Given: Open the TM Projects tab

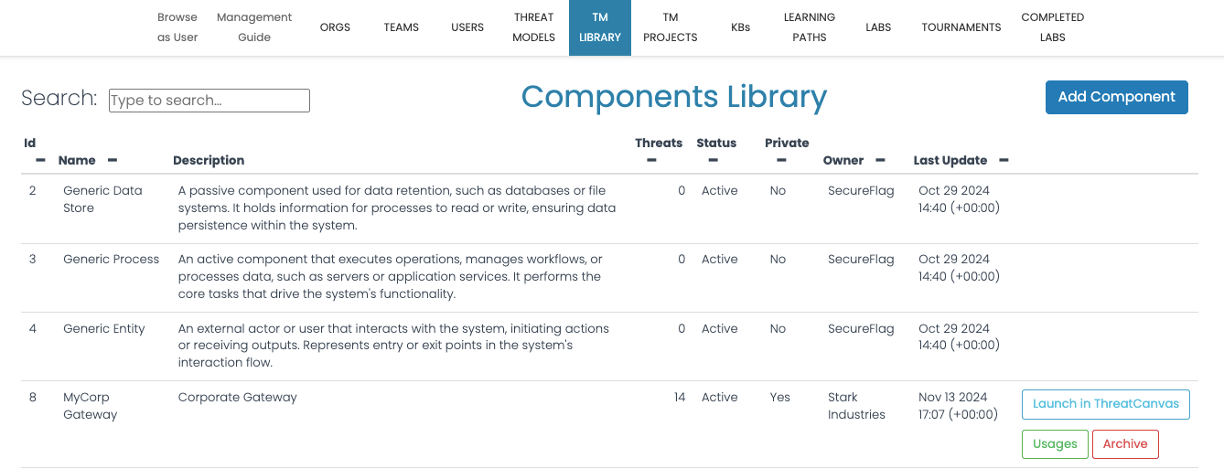Looking at the screenshot, I should pos(670,28).
